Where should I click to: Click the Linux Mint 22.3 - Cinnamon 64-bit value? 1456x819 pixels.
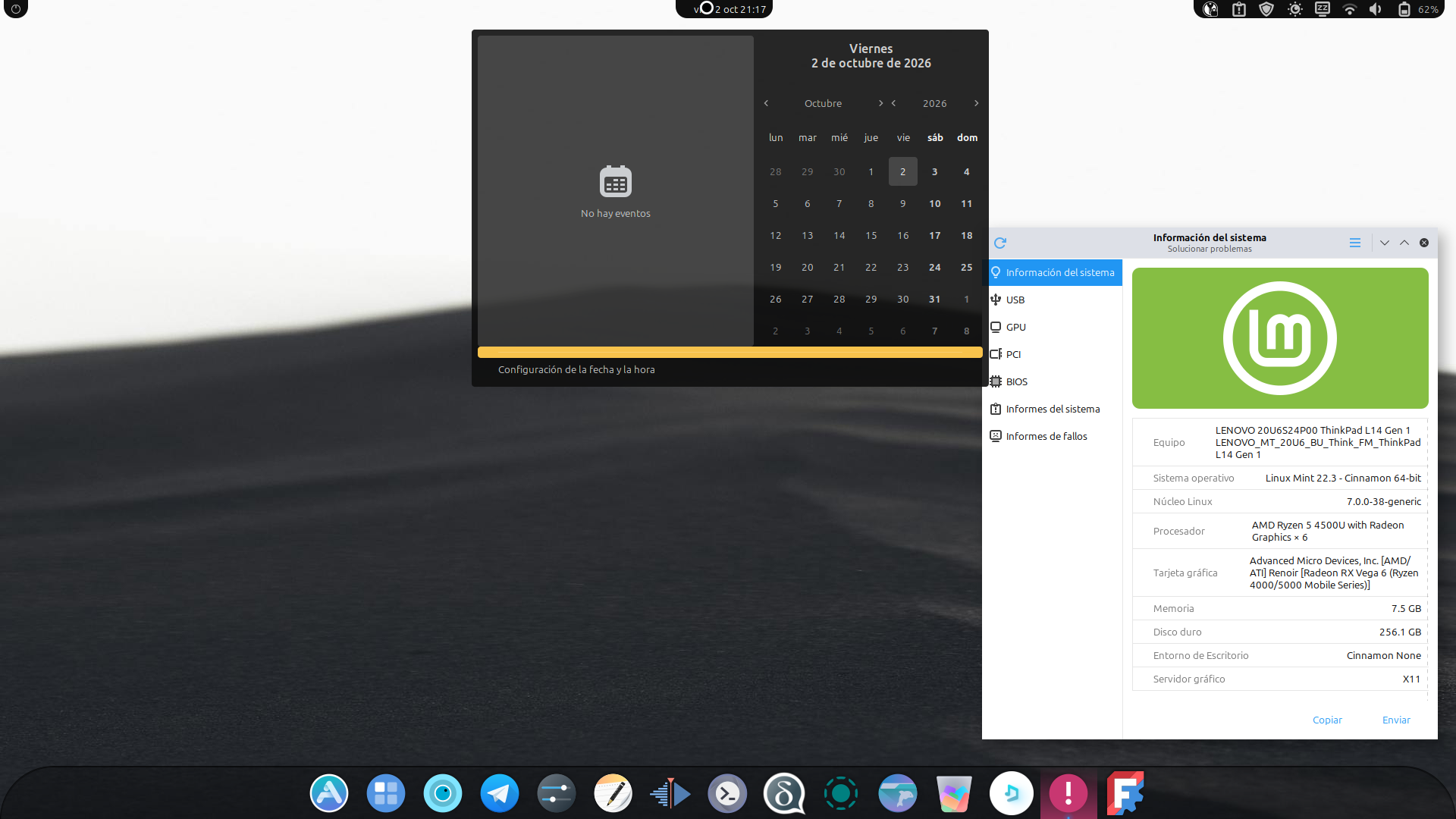coord(1343,478)
